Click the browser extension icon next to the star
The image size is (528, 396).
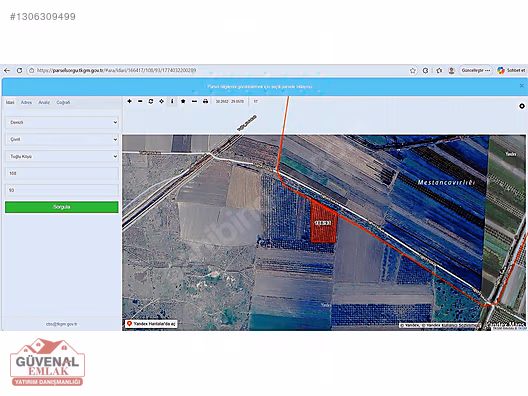click(425, 70)
